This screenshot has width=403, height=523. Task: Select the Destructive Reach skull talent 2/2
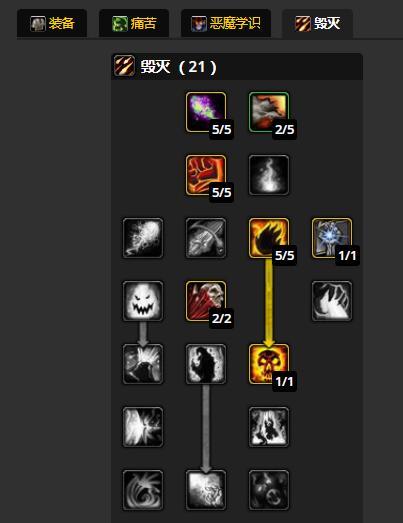click(x=206, y=301)
